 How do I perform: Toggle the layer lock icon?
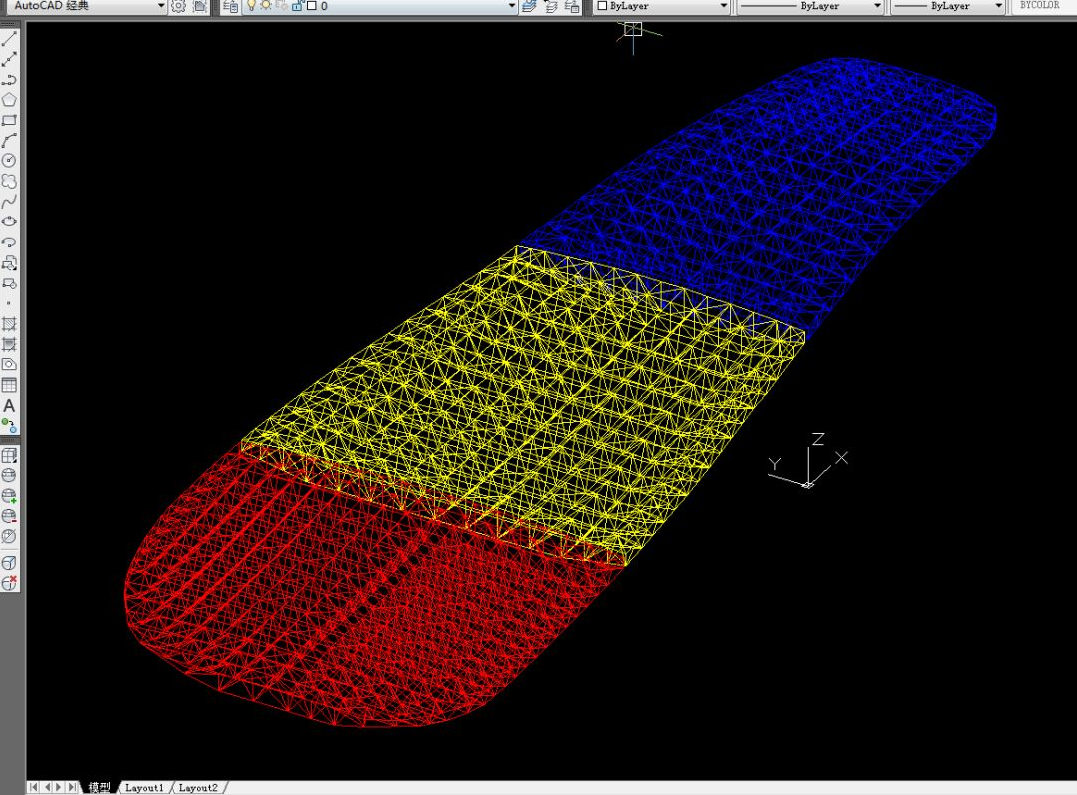(297, 6)
